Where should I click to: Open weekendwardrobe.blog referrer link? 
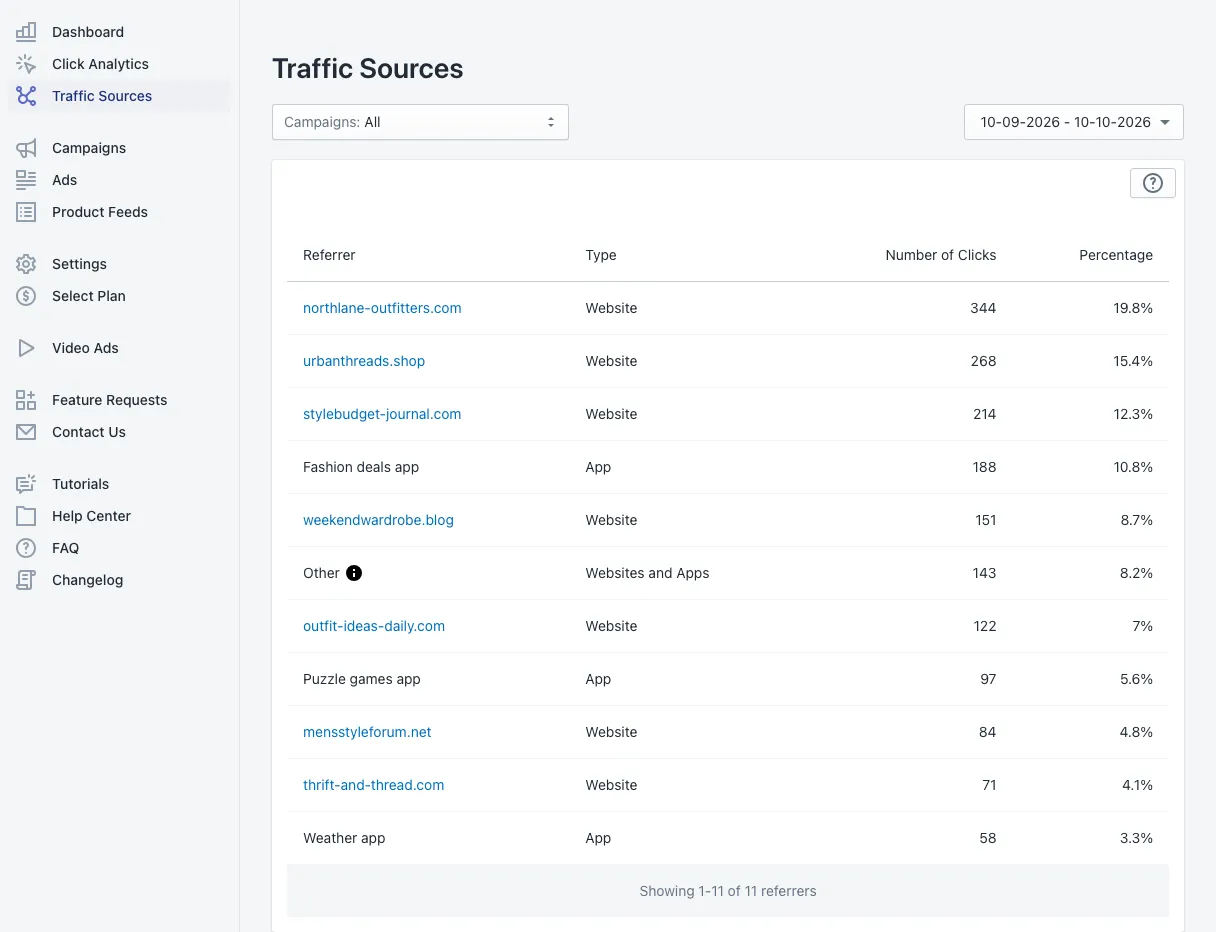click(378, 520)
